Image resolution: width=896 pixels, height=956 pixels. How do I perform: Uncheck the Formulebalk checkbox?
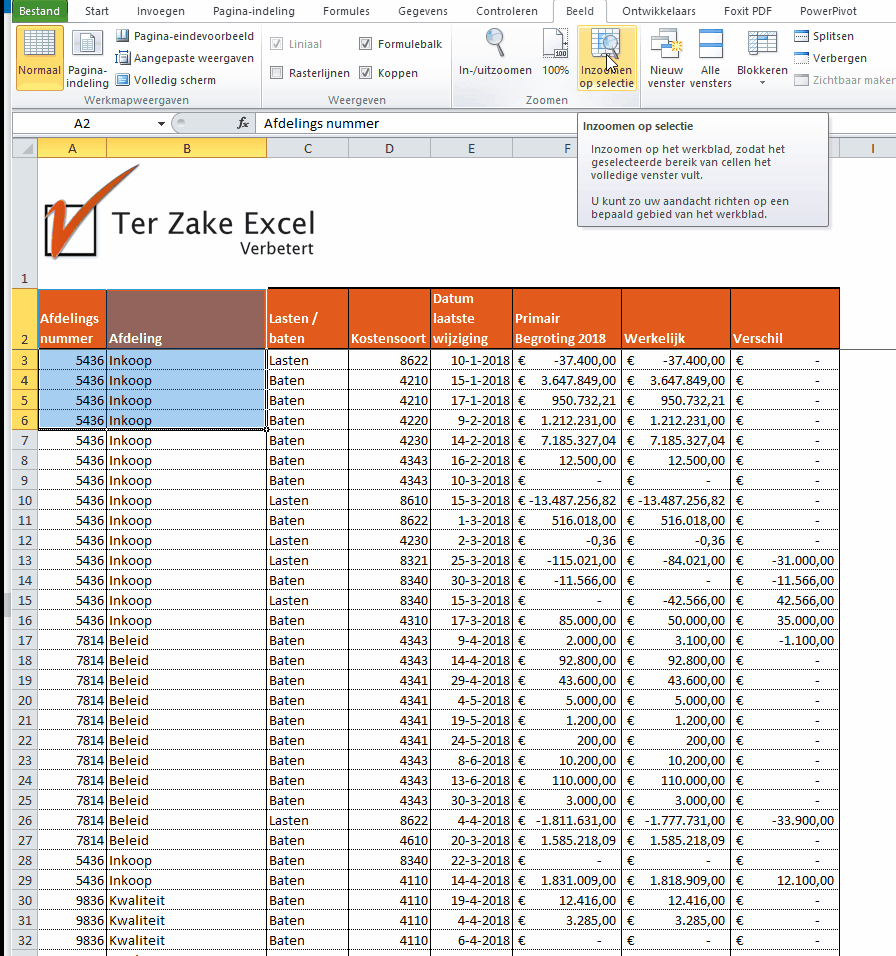coord(365,44)
